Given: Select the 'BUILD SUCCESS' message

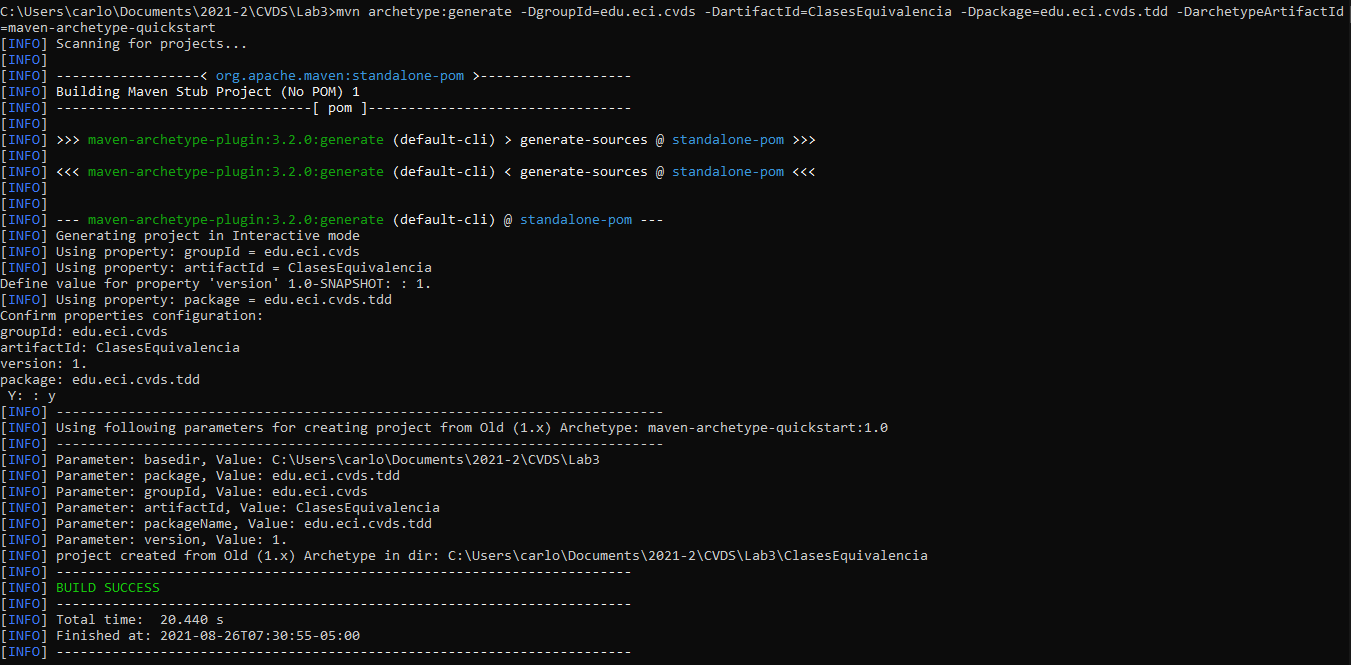Looking at the screenshot, I should 107,588.
